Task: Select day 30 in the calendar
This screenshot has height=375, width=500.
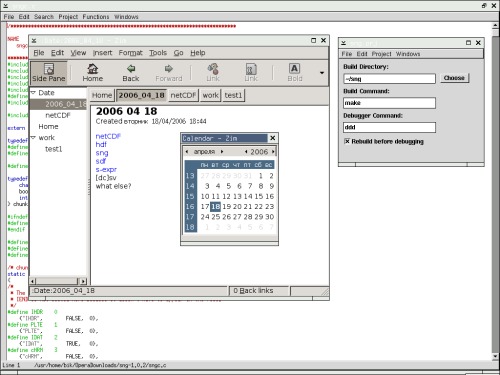Action: 269,217
